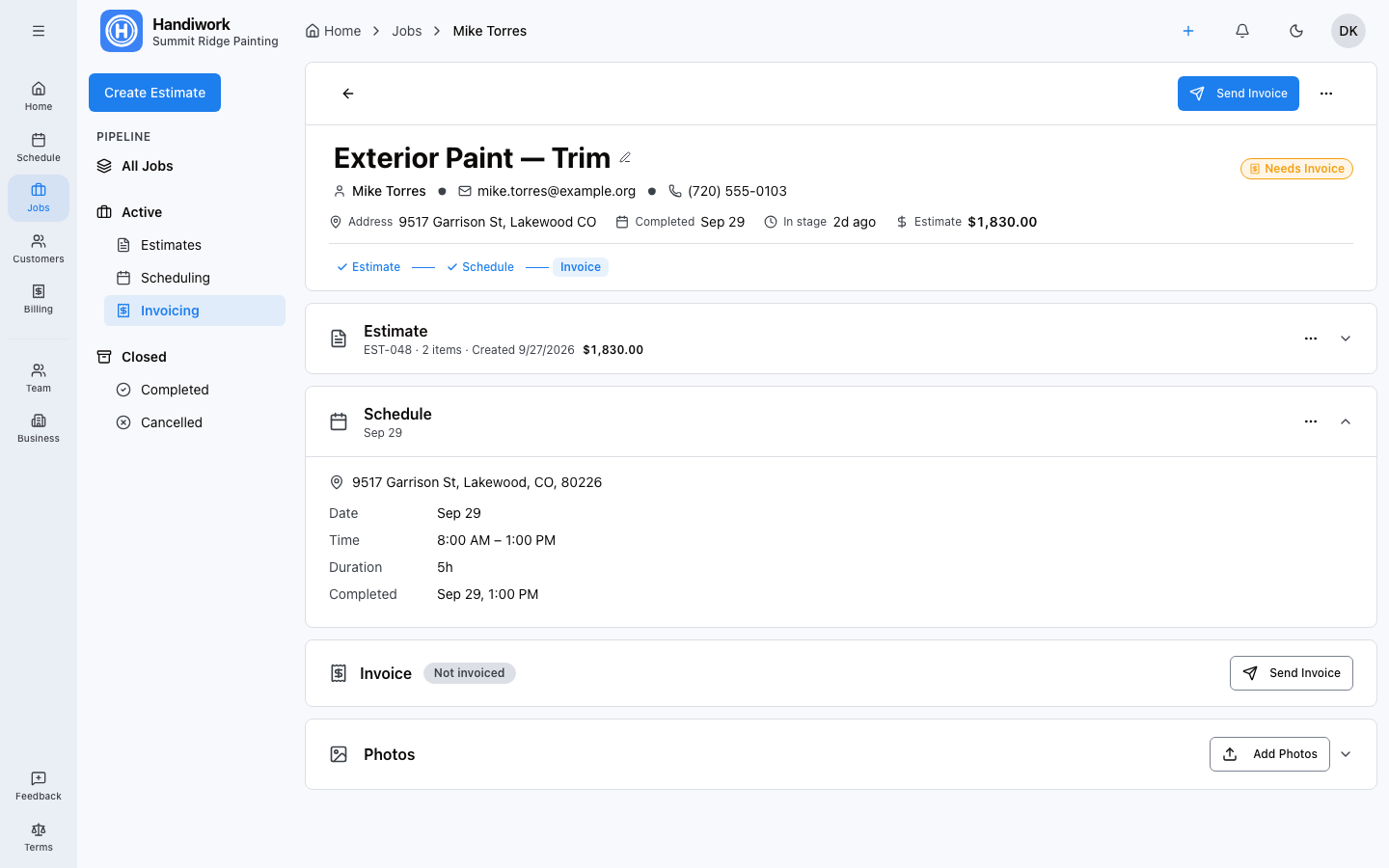Collapse the Schedule section chevron
This screenshot has width=1389, height=868.
click(1346, 421)
